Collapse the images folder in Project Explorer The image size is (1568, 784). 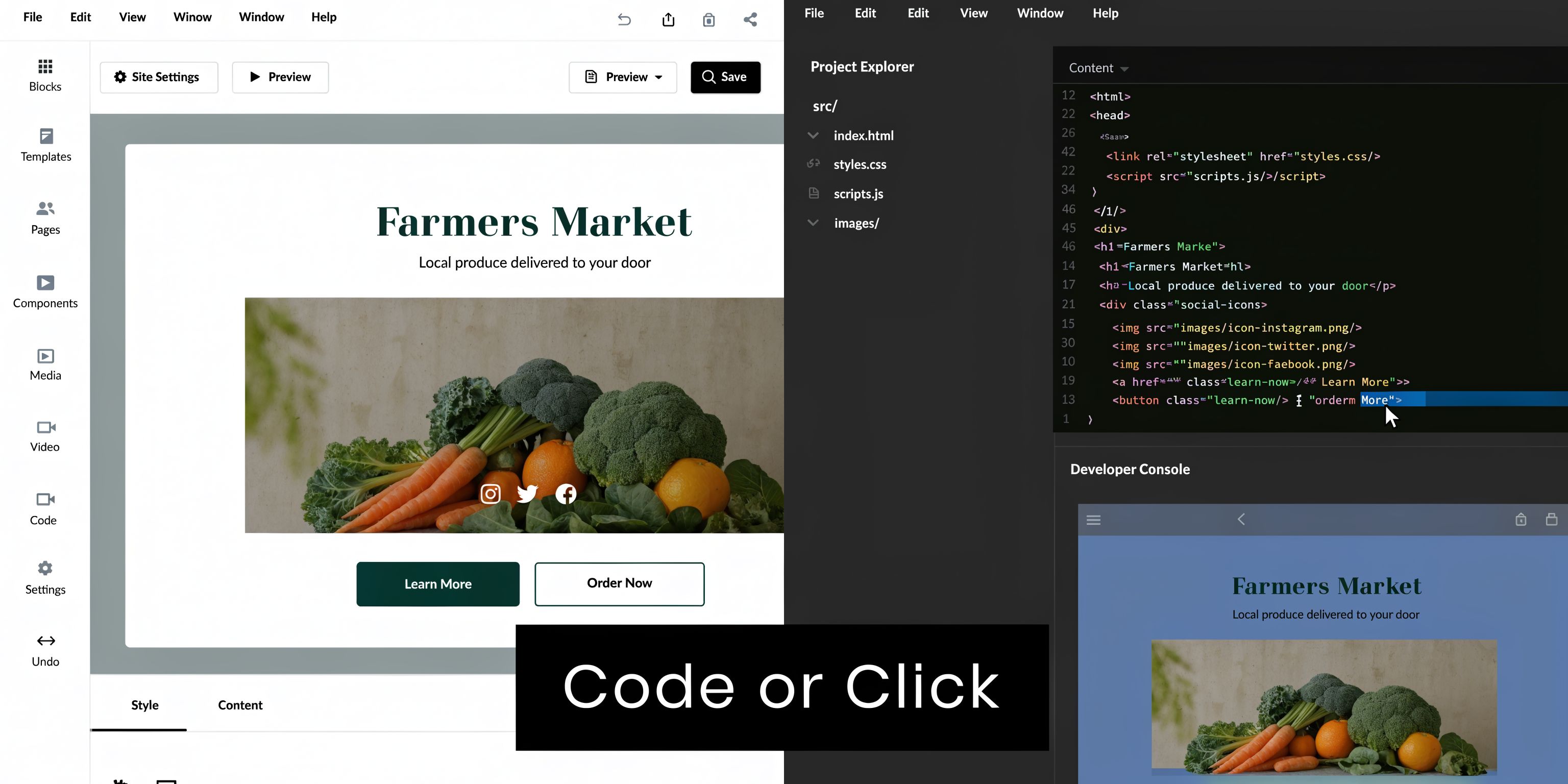813,223
